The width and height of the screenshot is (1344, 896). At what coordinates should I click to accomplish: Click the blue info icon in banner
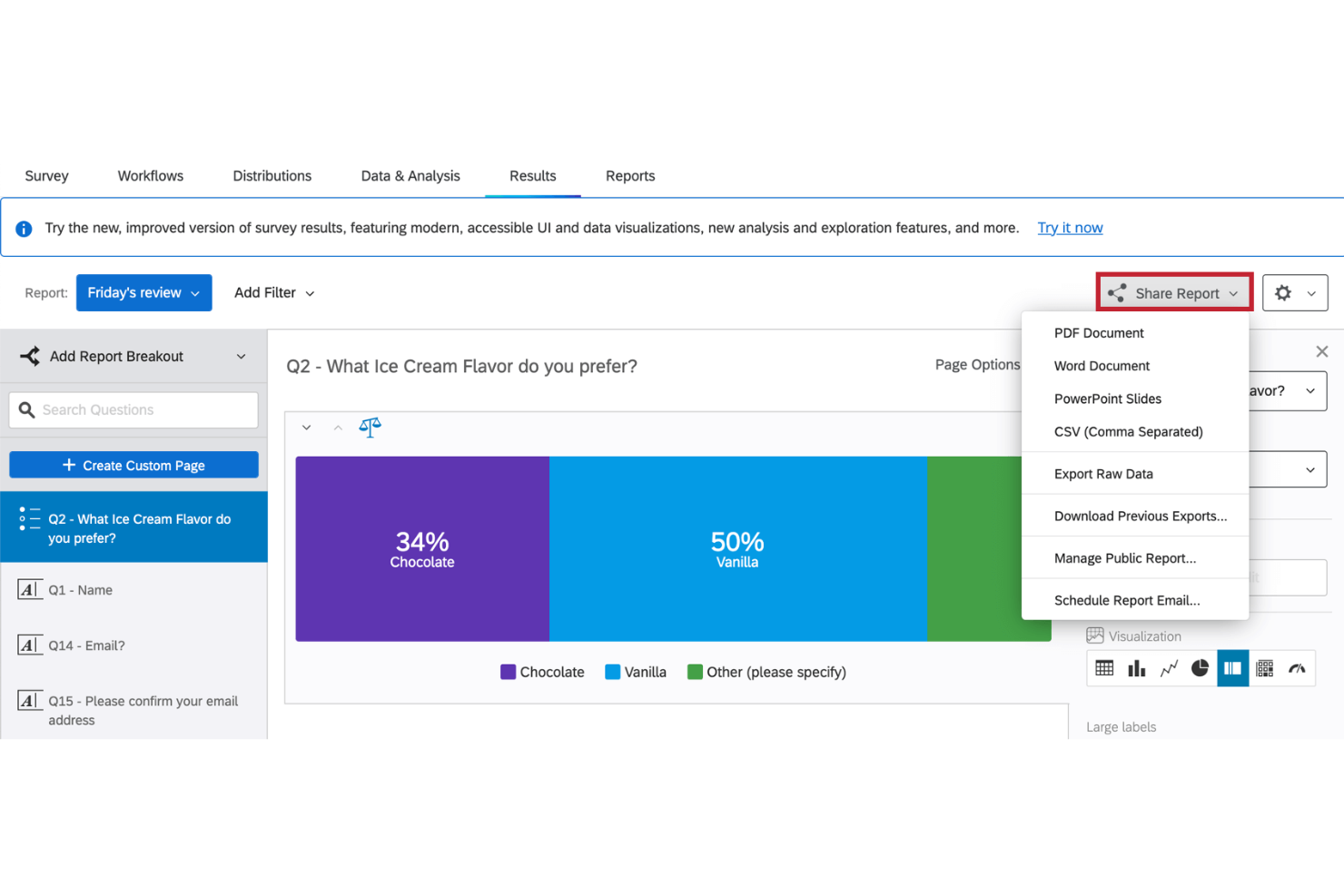coord(25,229)
